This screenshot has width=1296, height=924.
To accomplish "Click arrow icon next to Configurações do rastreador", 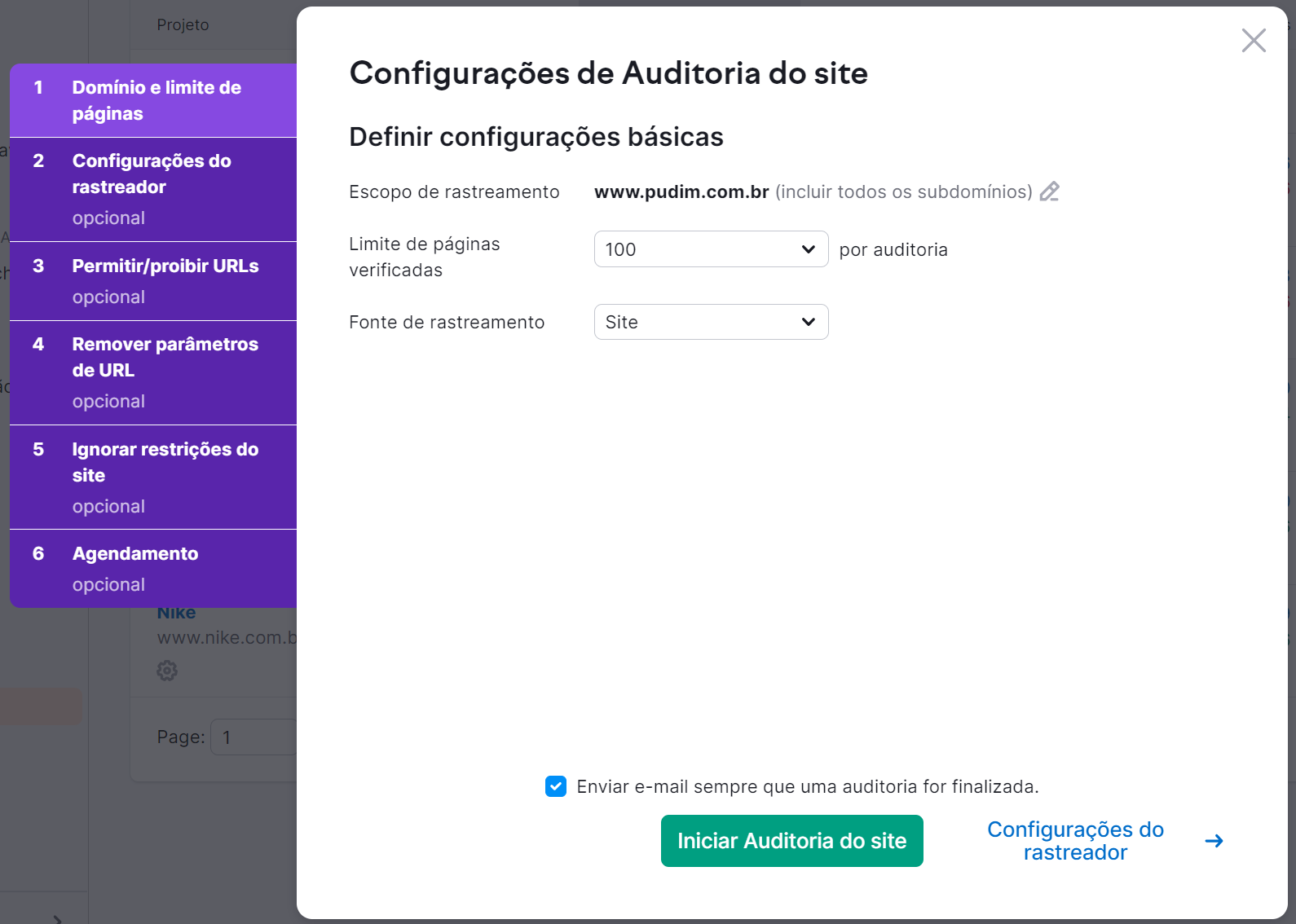I will click(x=1214, y=841).
